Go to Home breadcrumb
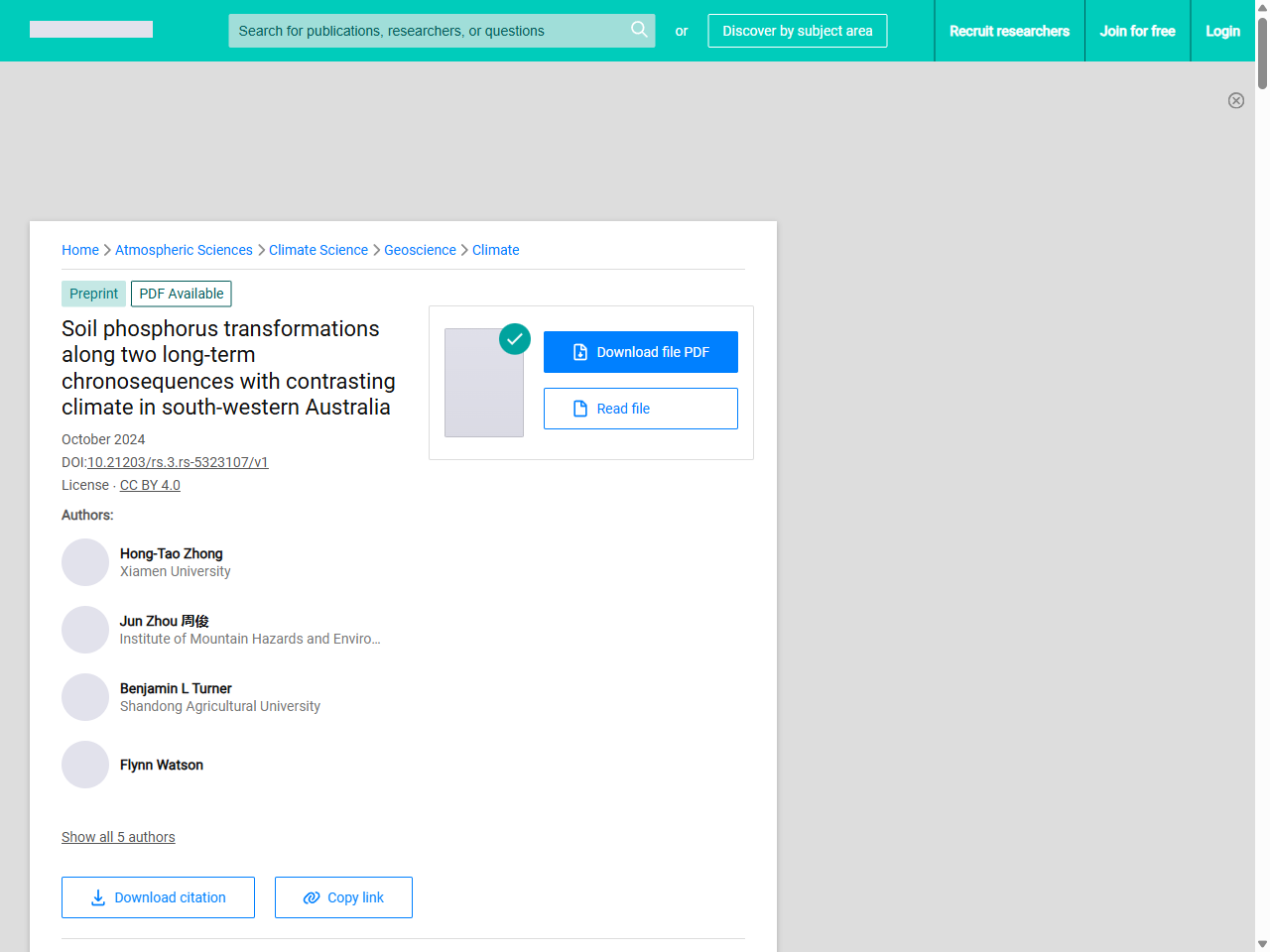This screenshot has width=1270, height=952. pos(80,250)
